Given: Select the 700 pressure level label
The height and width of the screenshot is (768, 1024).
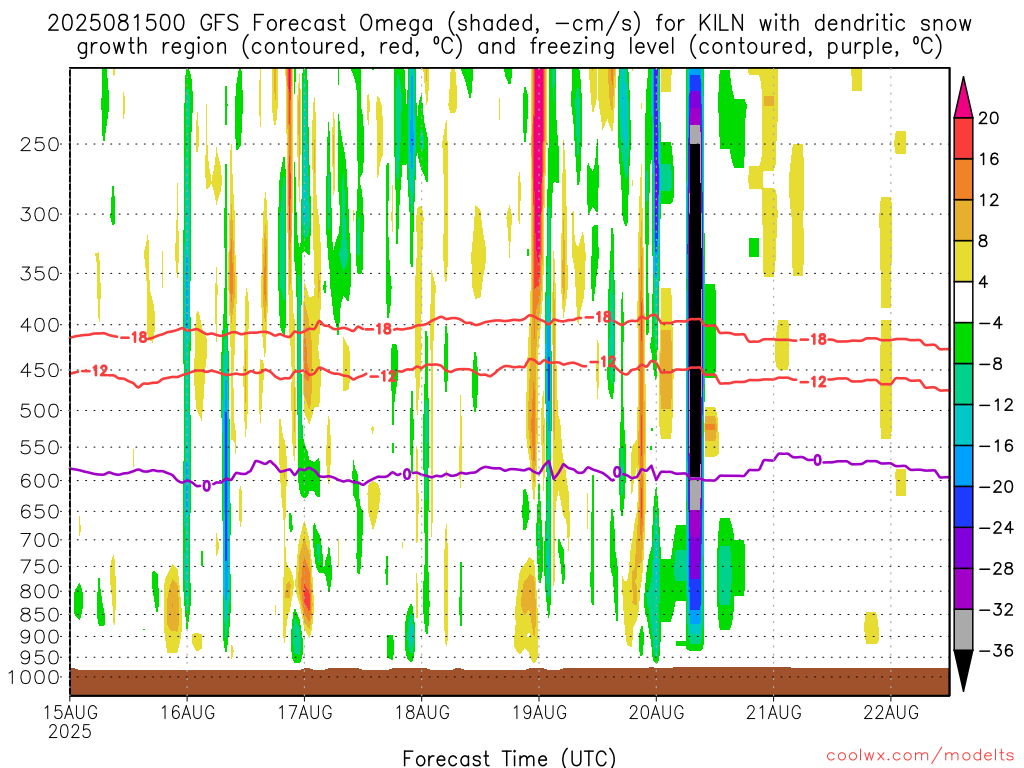Looking at the screenshot, I should (40, 540).
